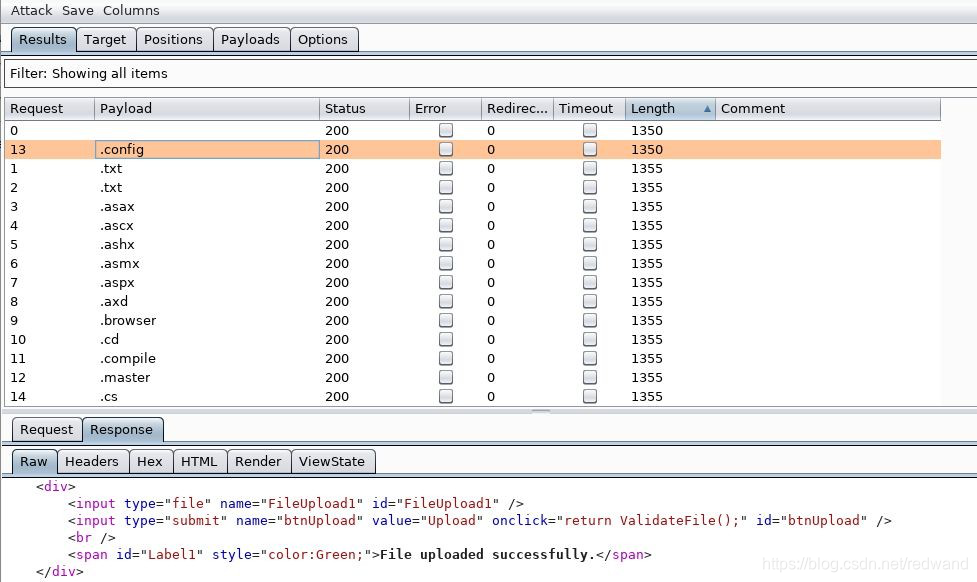Screen dimensions: 977x582
Task: Toggle Timeout checkbox for request 0
Action: (589, 130)
